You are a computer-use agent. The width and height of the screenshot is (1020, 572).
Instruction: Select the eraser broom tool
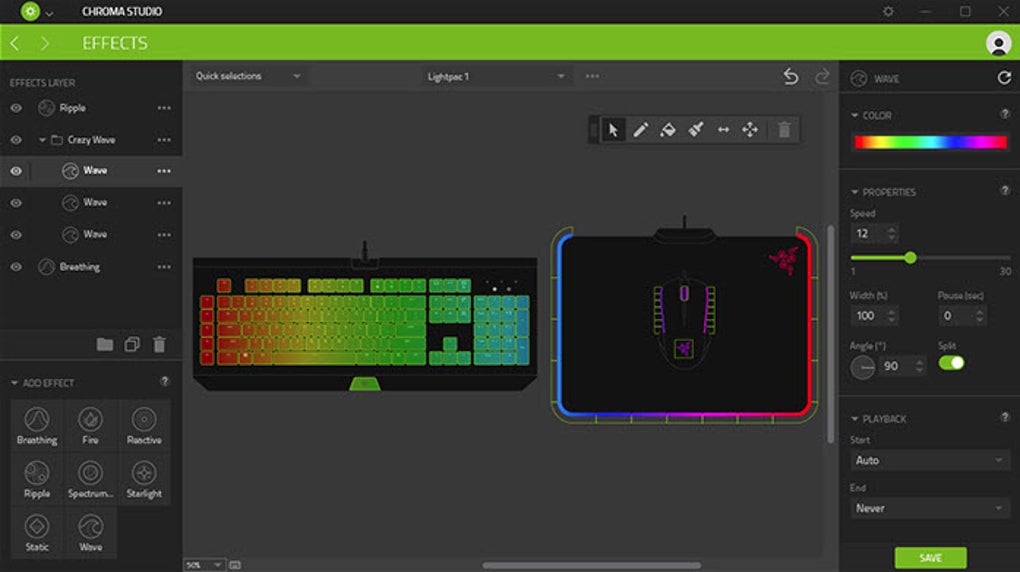(695, 129)
